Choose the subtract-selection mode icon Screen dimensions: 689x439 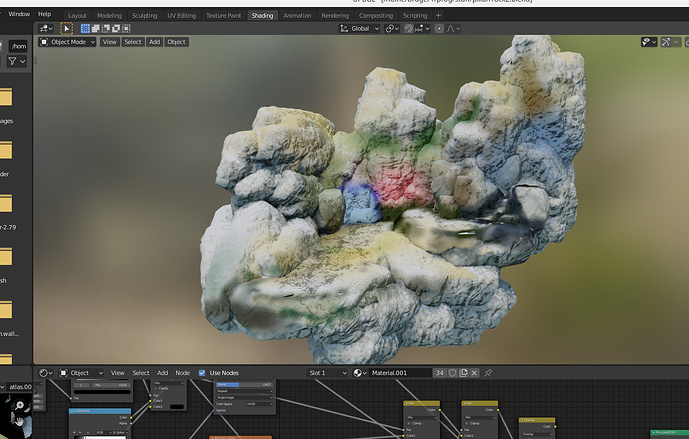[x=106, y=29]
